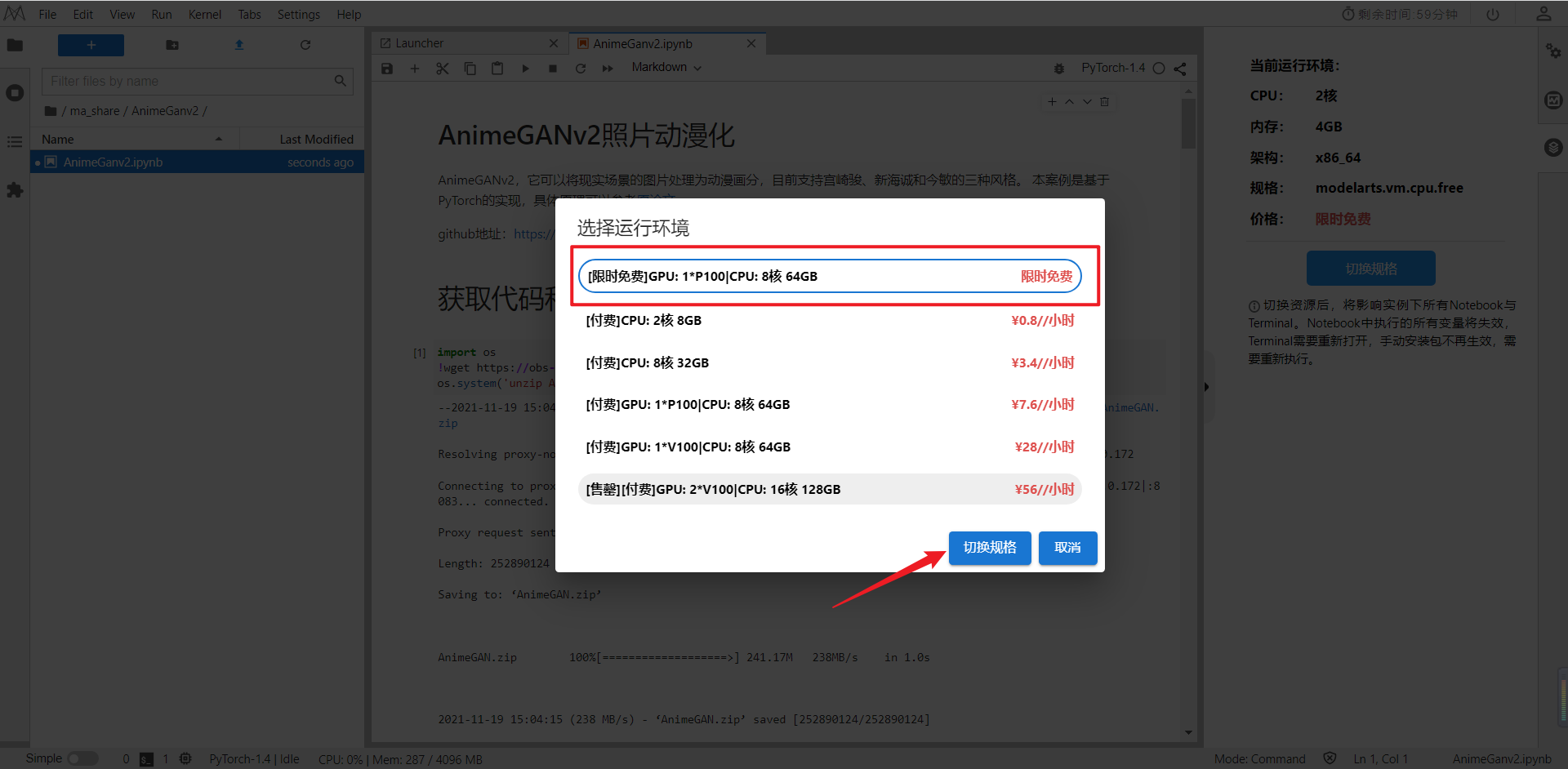This screenshot has width=1568, height=769.
Task: Create a new folder in file browser
Action: [x=172, y=45]
